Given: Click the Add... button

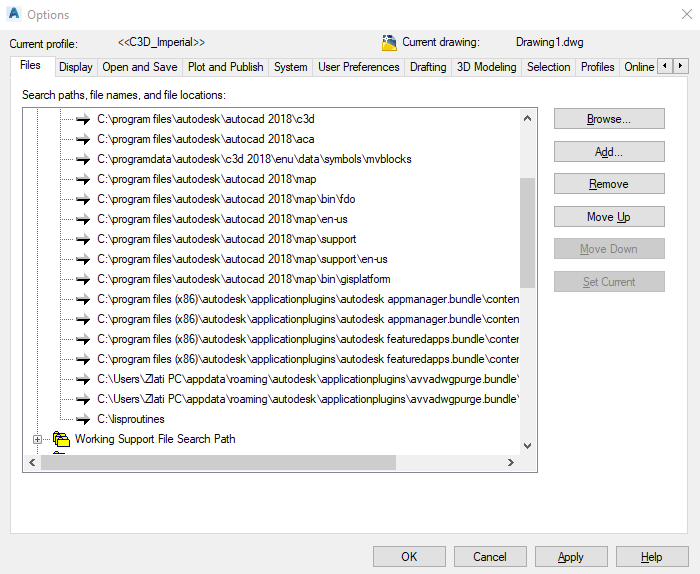Looking at the screenshot, I should point(609,152).
